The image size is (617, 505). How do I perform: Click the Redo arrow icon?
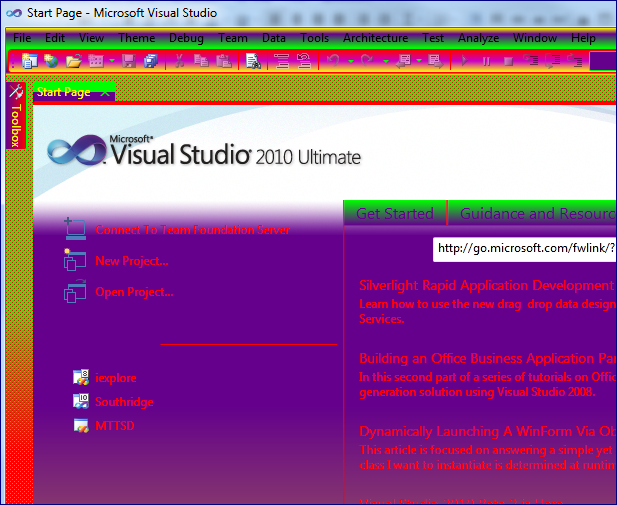tap(367, 61)
